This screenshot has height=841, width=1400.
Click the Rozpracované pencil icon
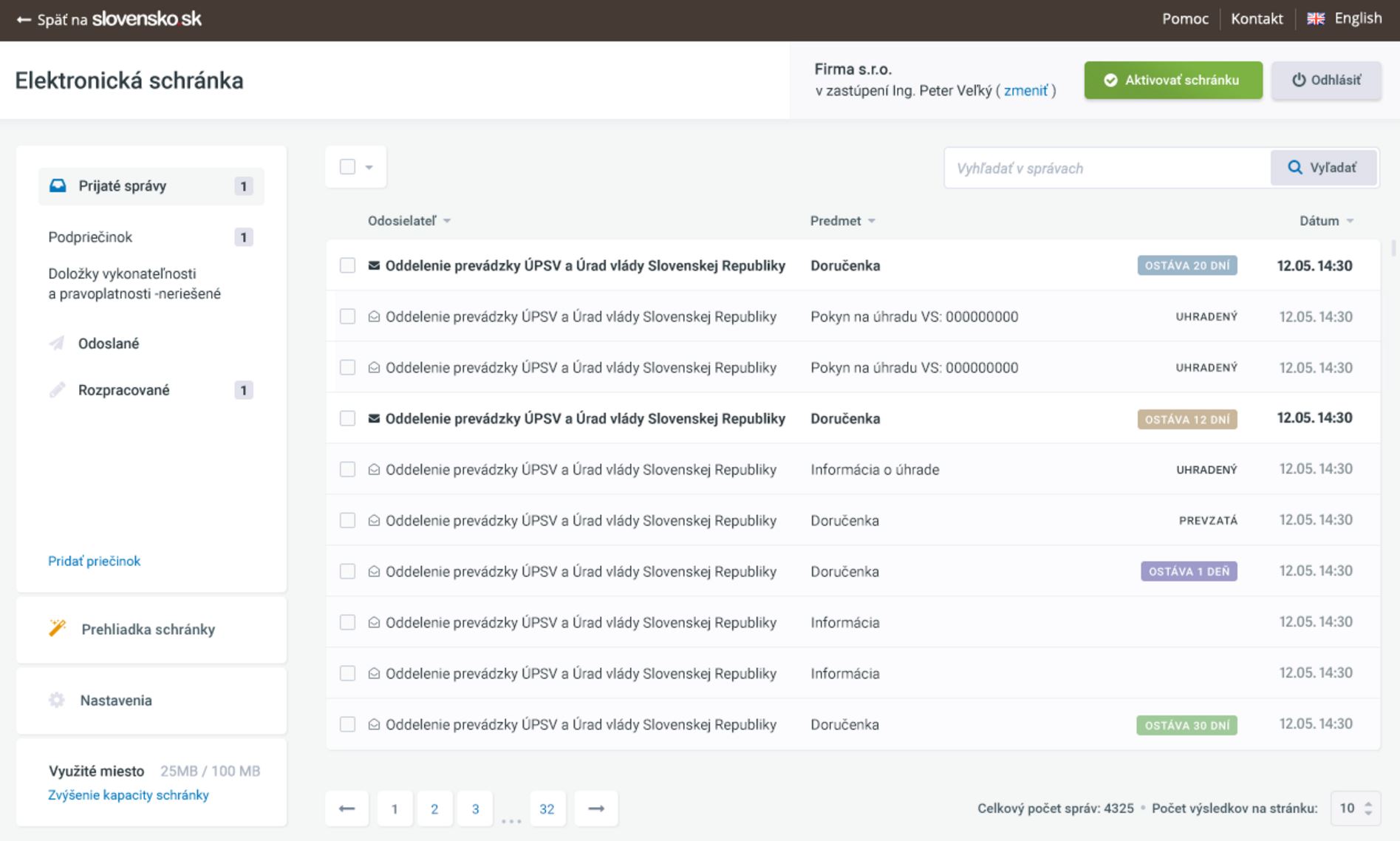coord(57,390)
